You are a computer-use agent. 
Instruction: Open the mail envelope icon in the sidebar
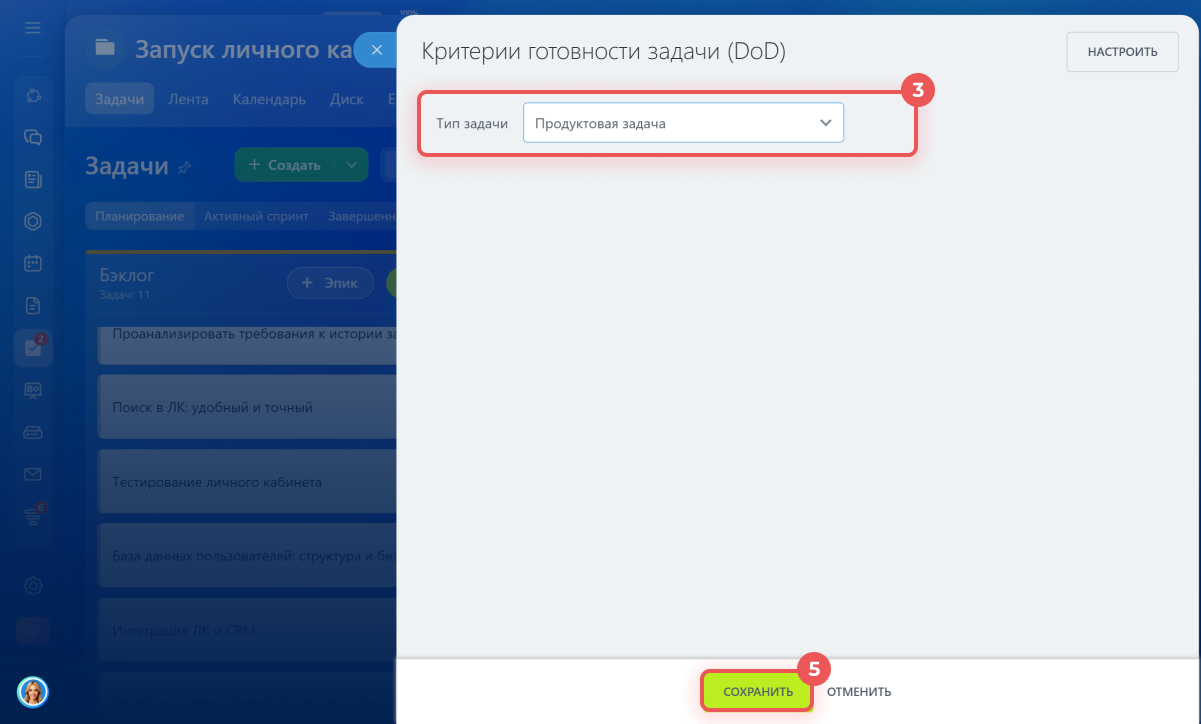tap(33, 474)
